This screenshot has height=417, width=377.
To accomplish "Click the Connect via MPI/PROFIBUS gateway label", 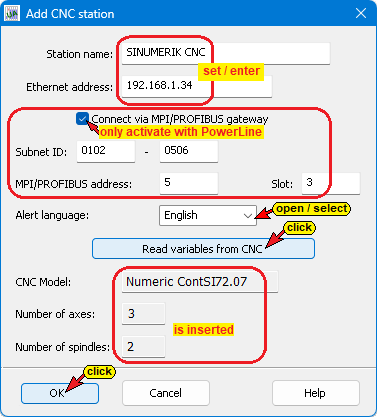I will [180, 119].
